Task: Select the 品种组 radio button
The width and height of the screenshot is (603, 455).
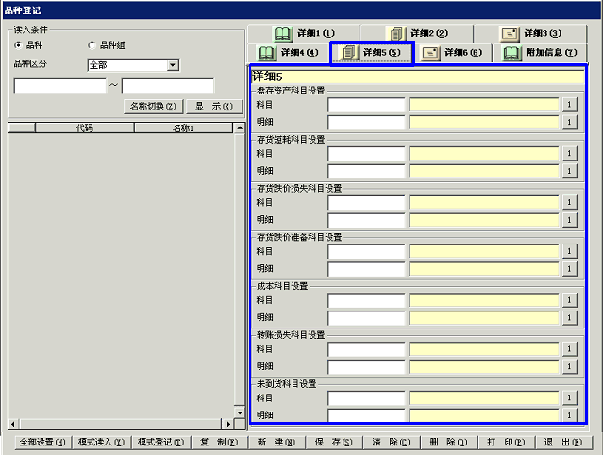Action: tap(93, 45)
